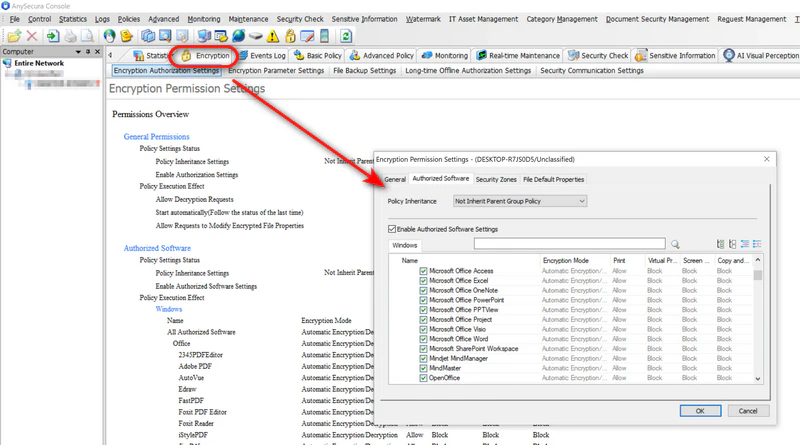Click the Encryption Mode column header

565,260
